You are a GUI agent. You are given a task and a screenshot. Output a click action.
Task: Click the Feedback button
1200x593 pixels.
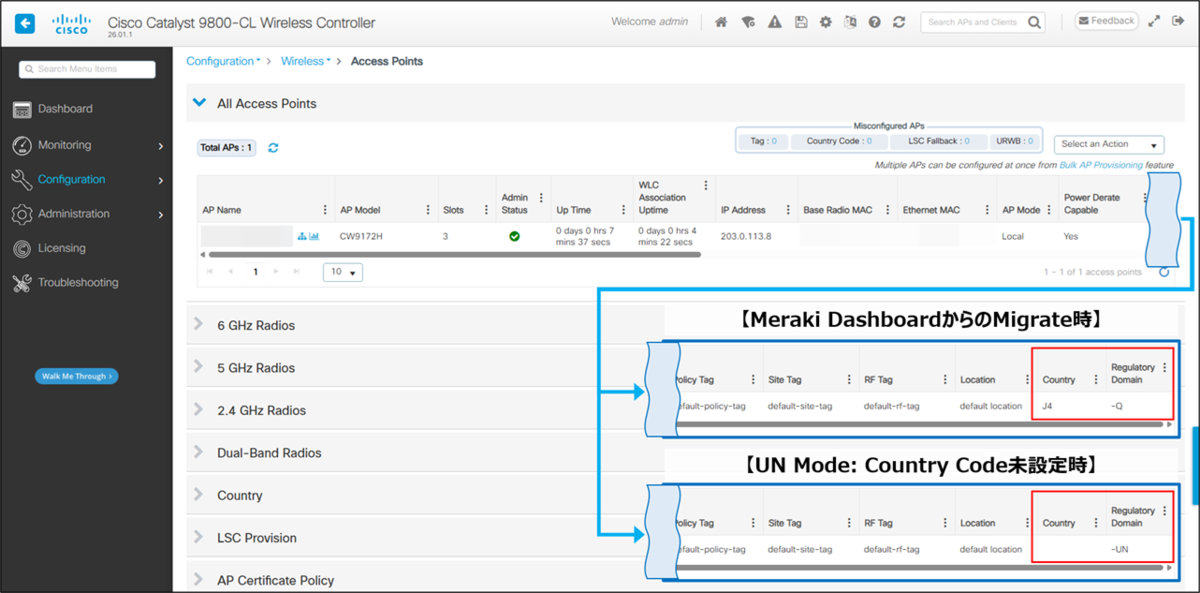tap(1106, 21)
